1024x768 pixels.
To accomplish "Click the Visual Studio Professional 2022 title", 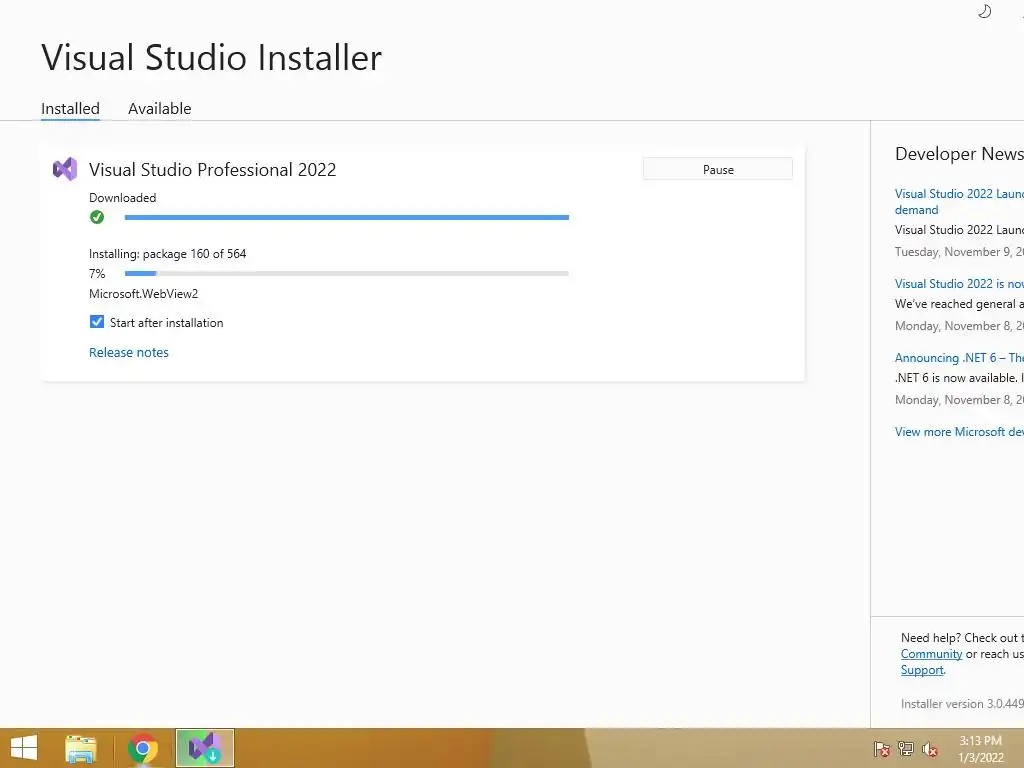I will (212, 170).
